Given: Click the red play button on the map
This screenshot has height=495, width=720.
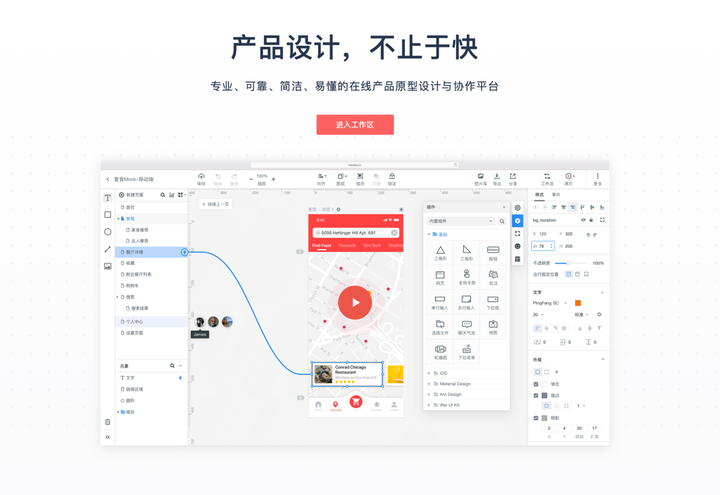Looking at the screenshot, I should pos(355,302).
